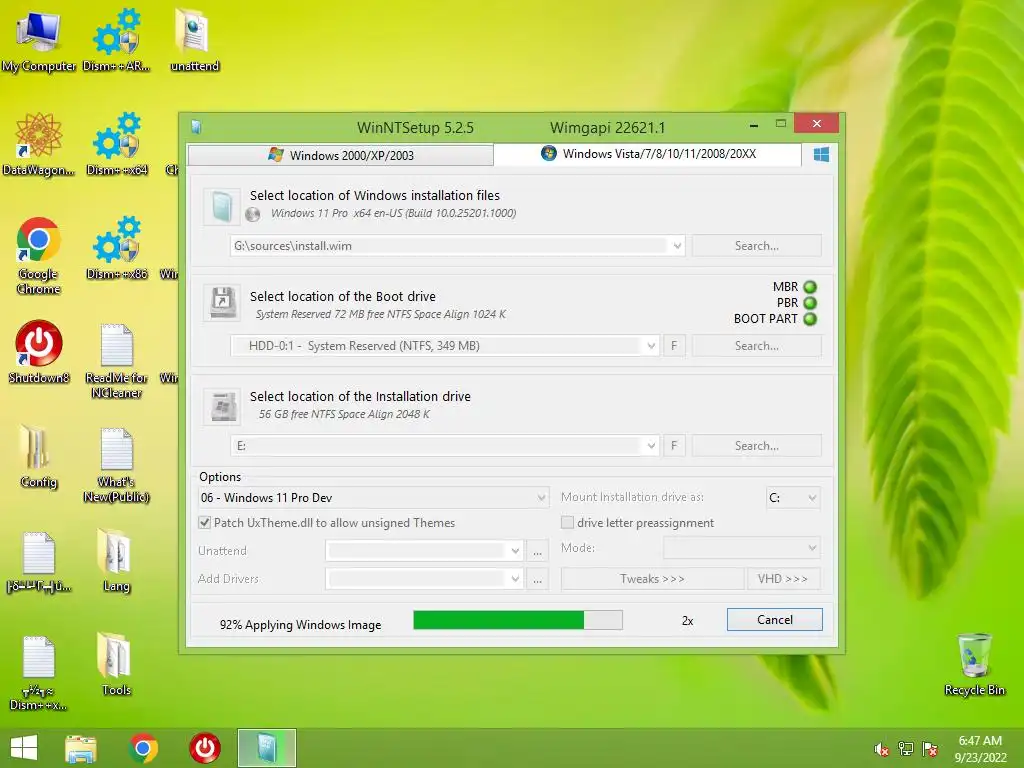Viewport: 1024px width, 768px height.
Task: Click Shutdown8 icon in taskbar
Action: click(x=204, y=748)
